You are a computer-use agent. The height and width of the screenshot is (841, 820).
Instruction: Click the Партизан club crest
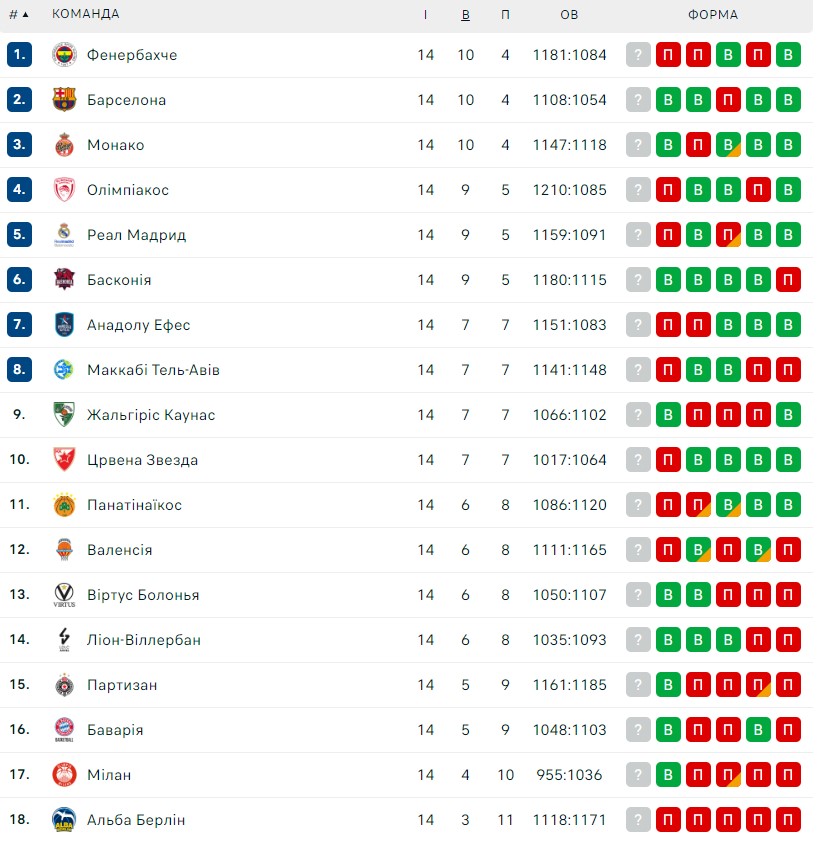(64, 685)
